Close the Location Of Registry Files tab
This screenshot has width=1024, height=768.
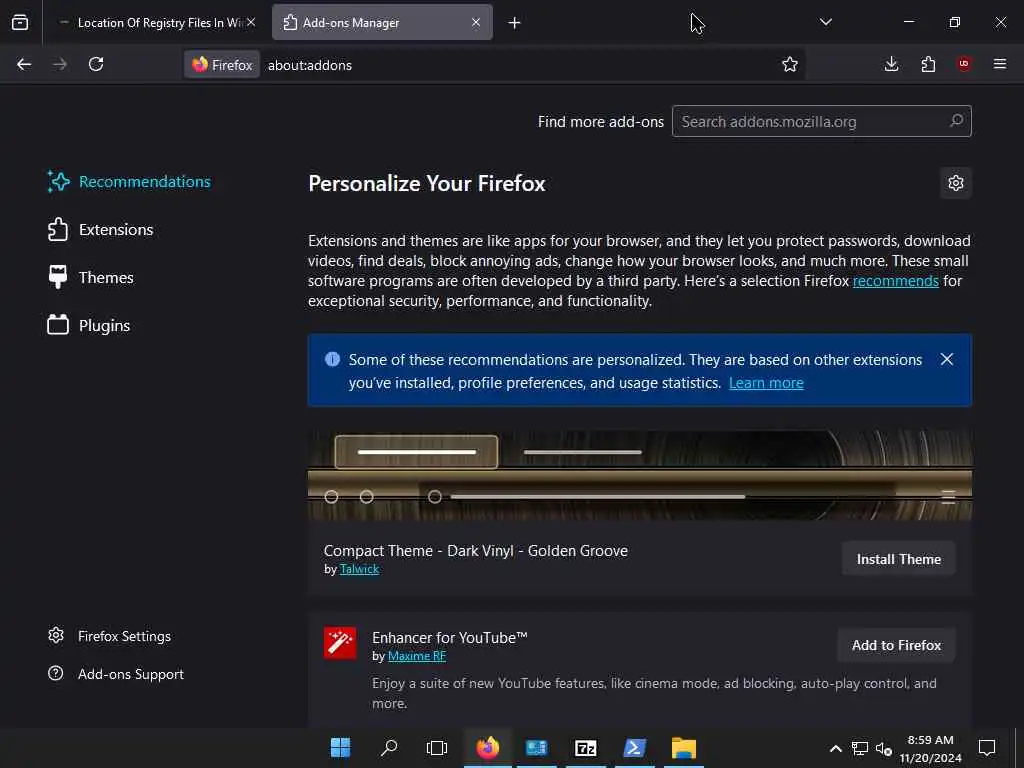coord(251,22)
